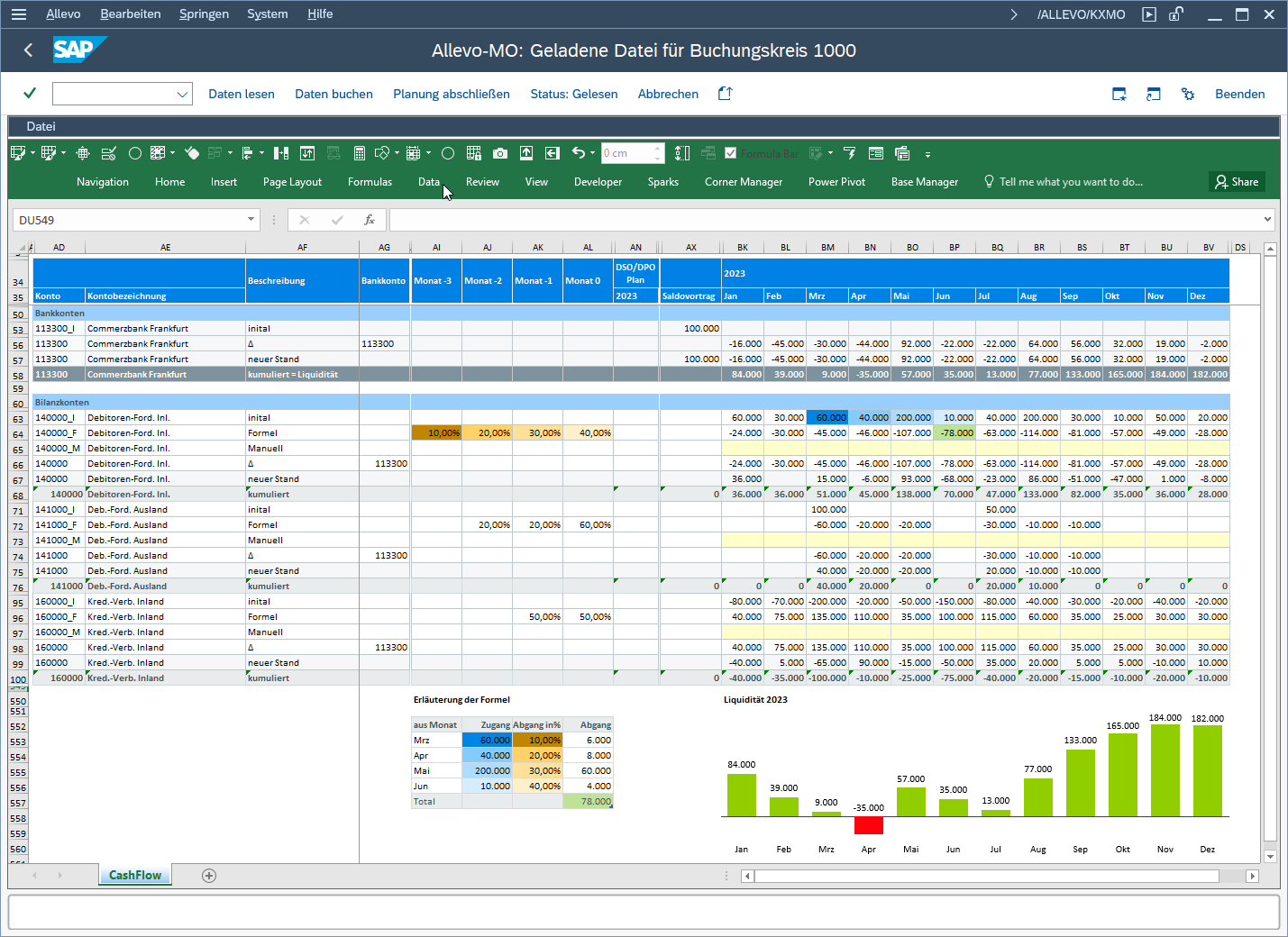Open the undo history dropdown arrow
Viewport: 1288px width, 937px height.
(592, 153)
